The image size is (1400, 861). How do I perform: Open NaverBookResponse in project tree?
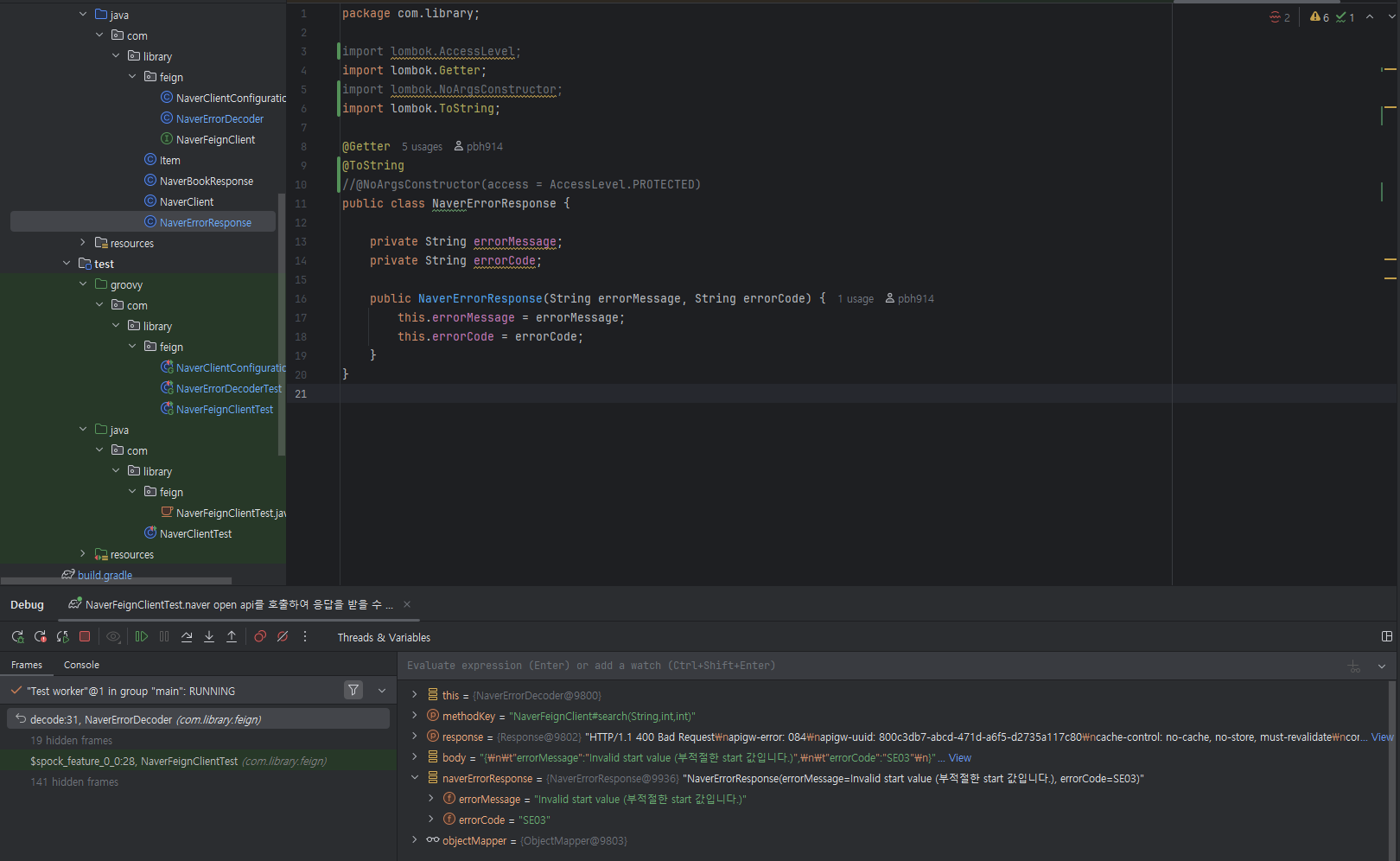pos(206,181)
